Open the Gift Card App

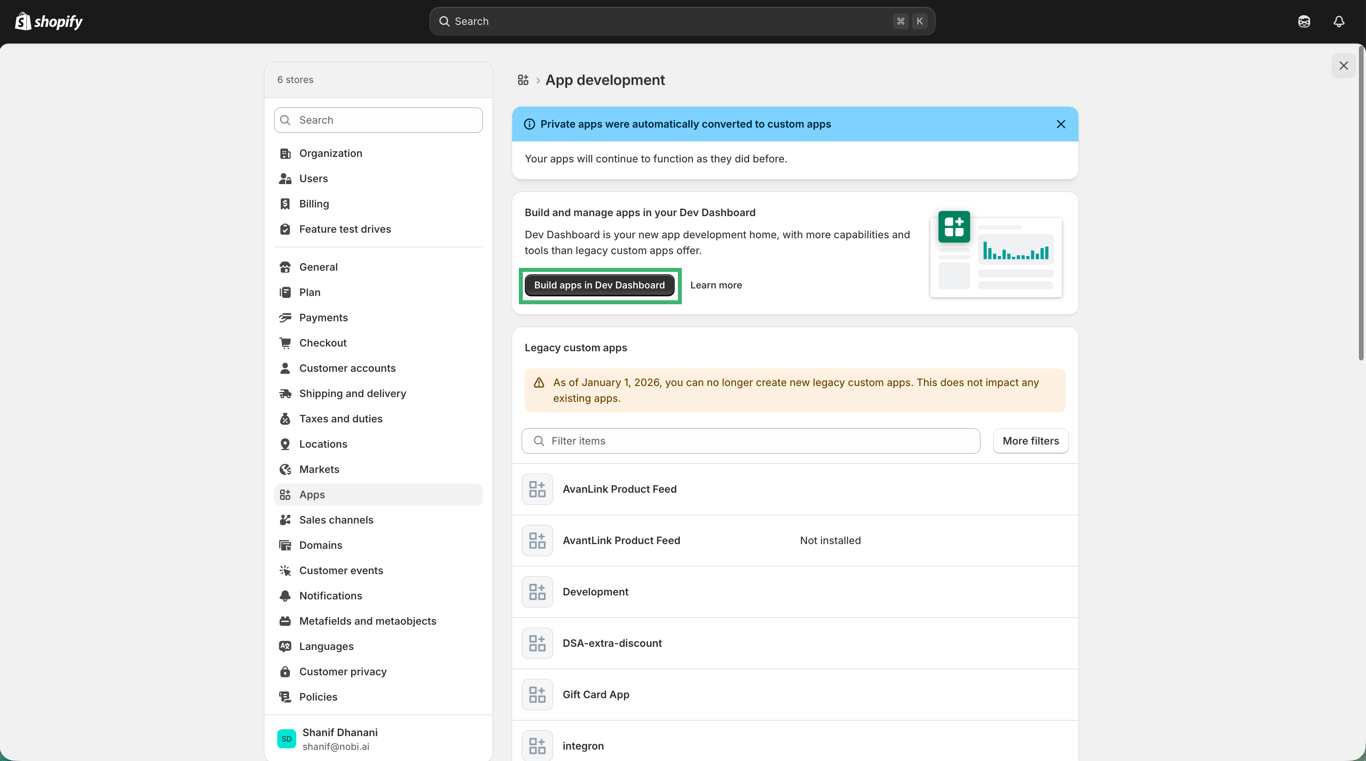pyautogui.click(x=795, y=695)
